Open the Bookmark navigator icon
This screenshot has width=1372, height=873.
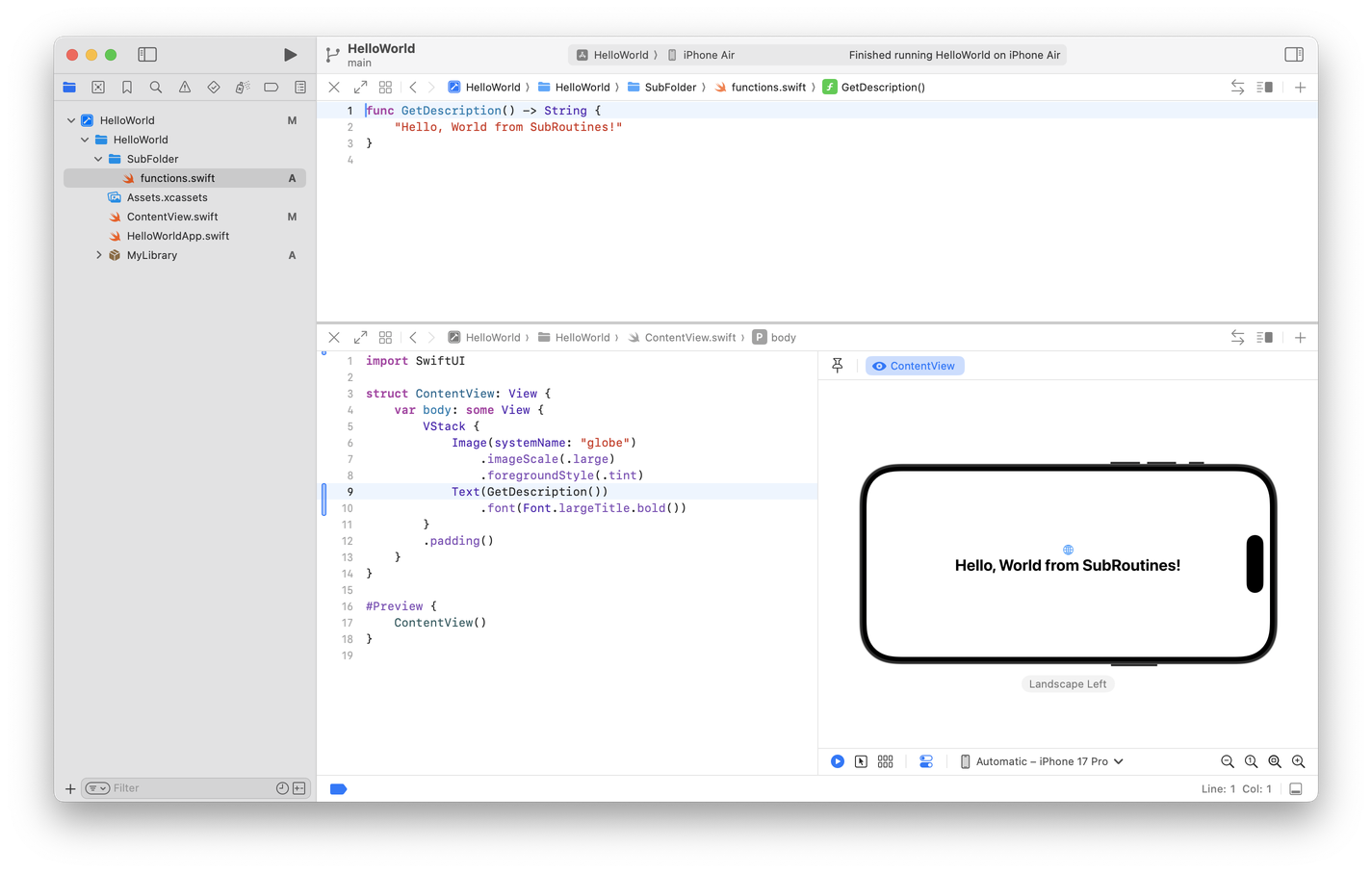[127, 88]
